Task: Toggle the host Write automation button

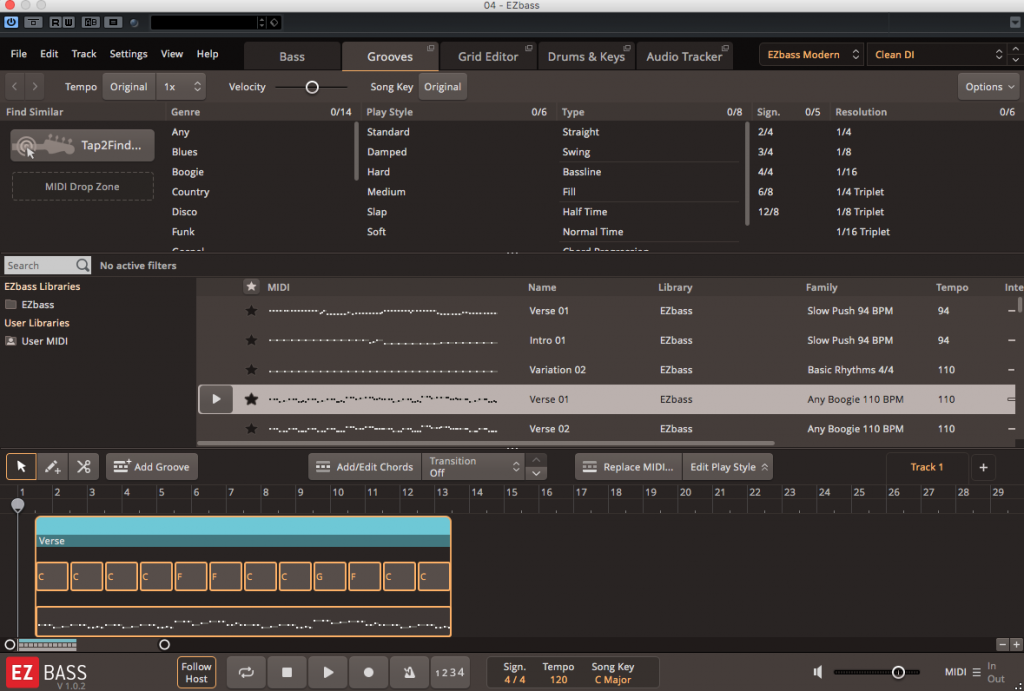Action: (69, 22)
